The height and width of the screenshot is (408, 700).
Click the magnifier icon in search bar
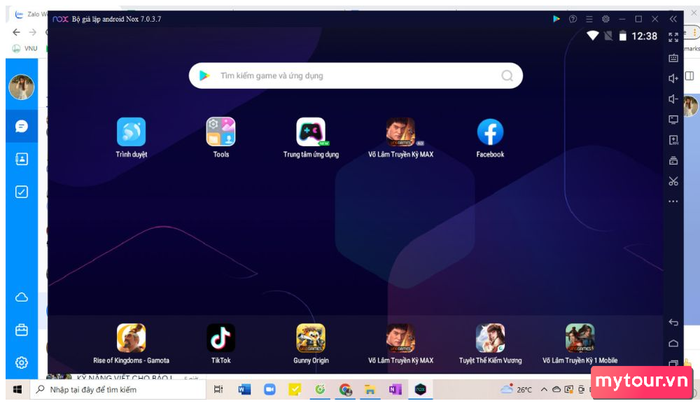click(x=507, y=76)
